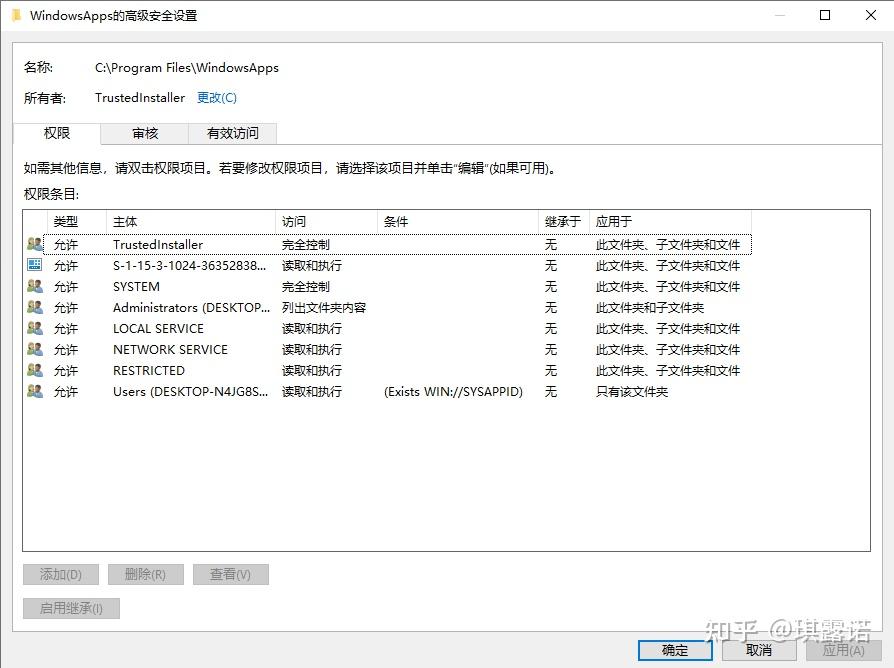Screen dimensions: 894x668
Task: Open the 有效访问 tab
Action: (x=233, y=133)
